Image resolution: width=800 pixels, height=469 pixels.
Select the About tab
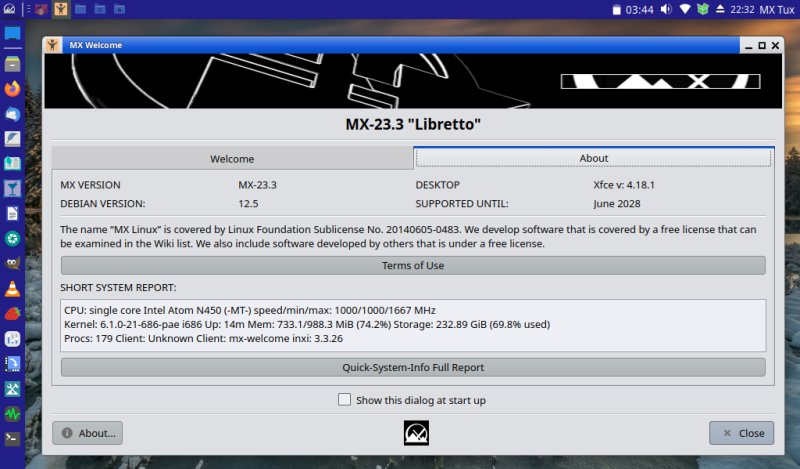(593, 158)
